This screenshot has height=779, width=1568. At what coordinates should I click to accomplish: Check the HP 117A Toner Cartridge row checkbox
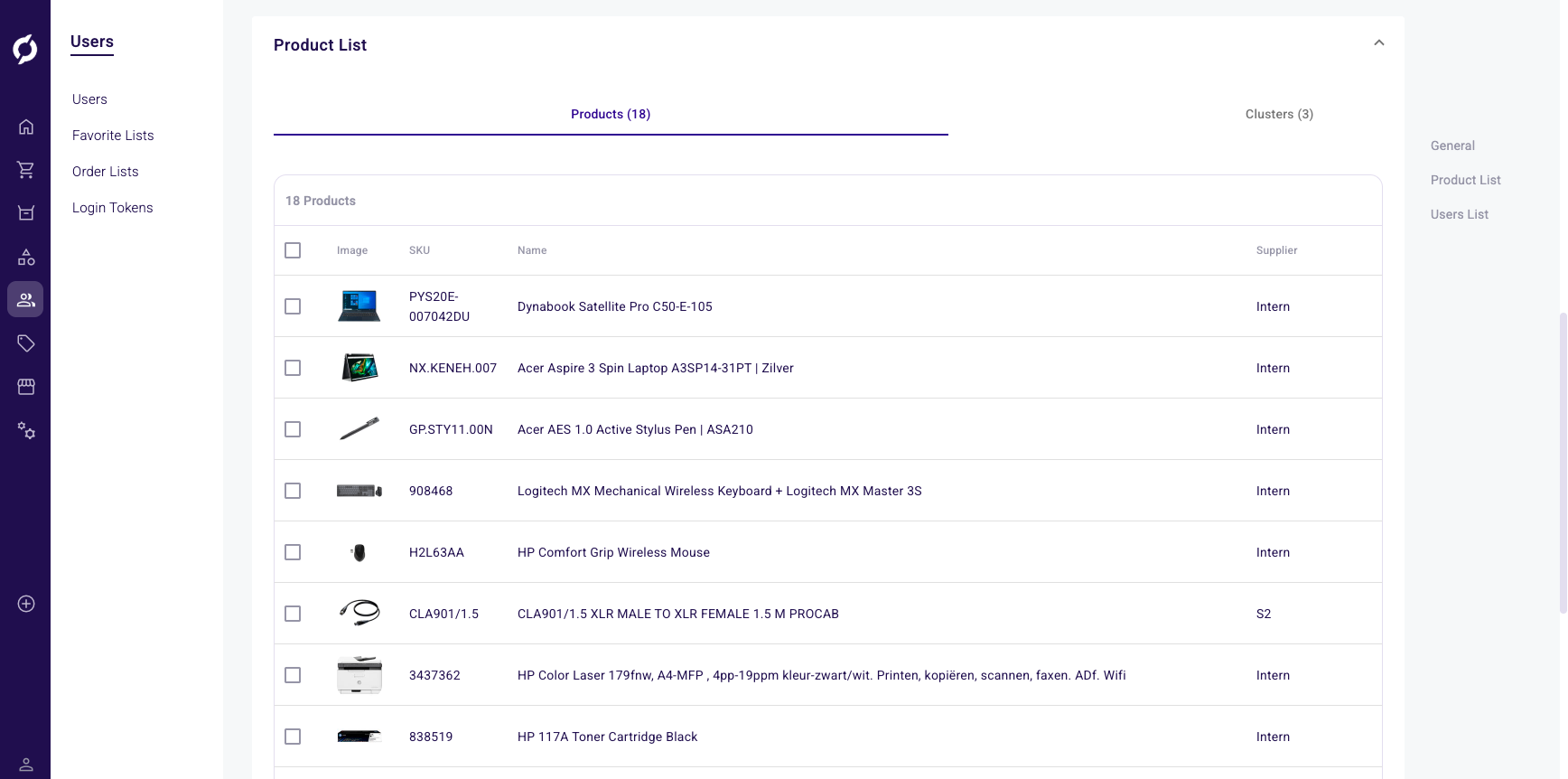(x=293, y=737)
